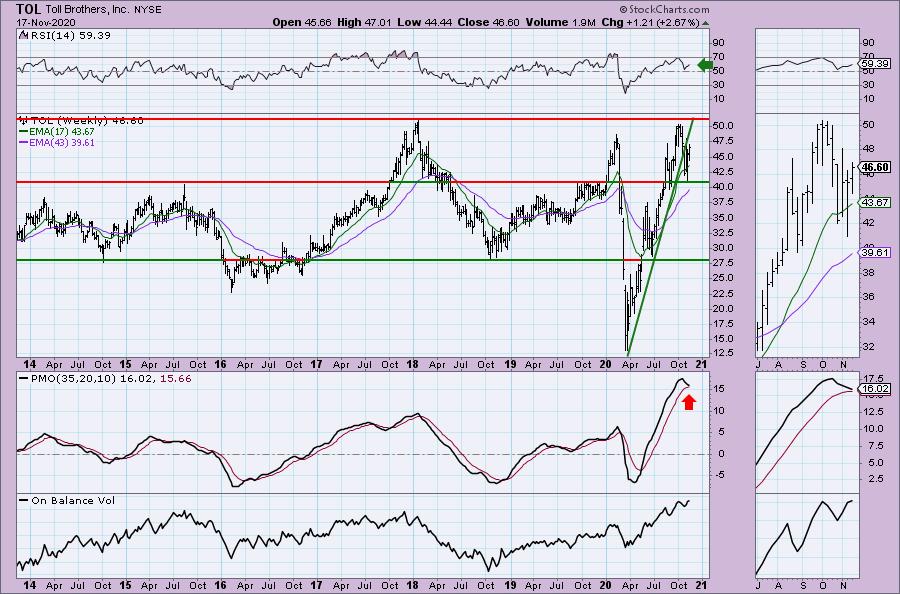This screenshot has width=900, height=594.
Task: Click the green line swatch beside EMA(17)
Action: coord(24,131)
